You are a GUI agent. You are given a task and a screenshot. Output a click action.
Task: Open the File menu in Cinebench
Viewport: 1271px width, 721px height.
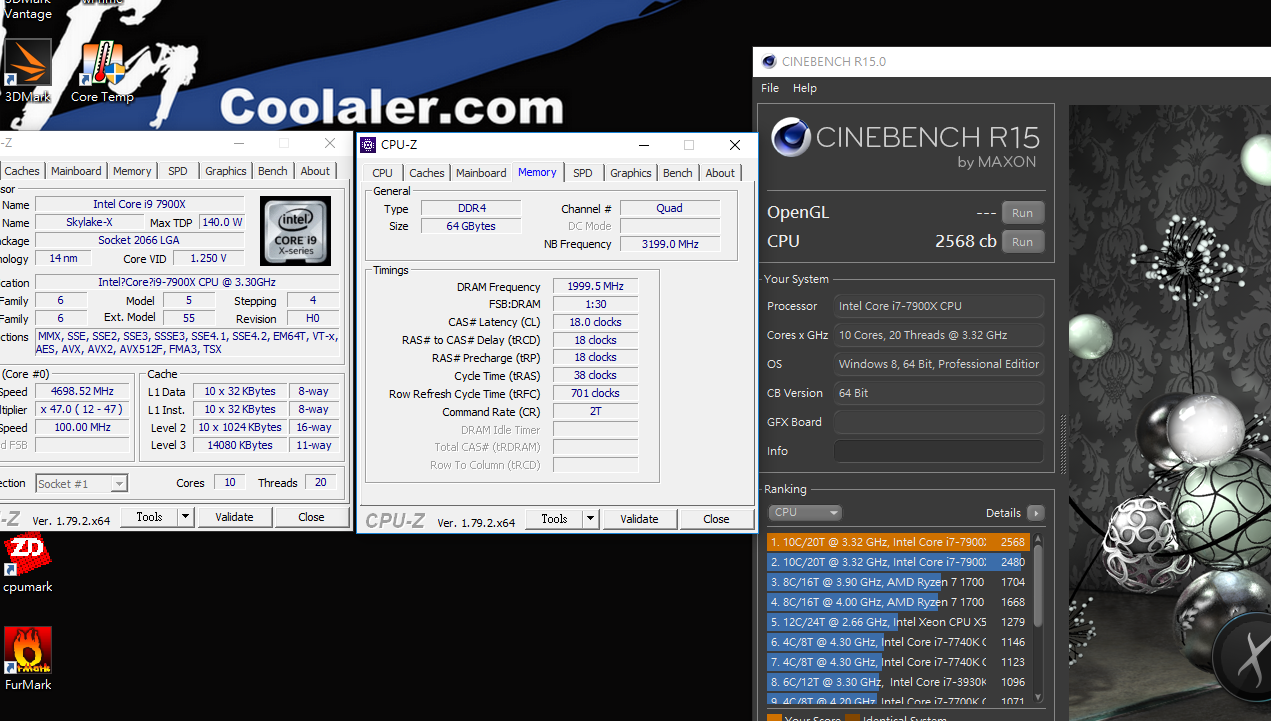point(770,88)
